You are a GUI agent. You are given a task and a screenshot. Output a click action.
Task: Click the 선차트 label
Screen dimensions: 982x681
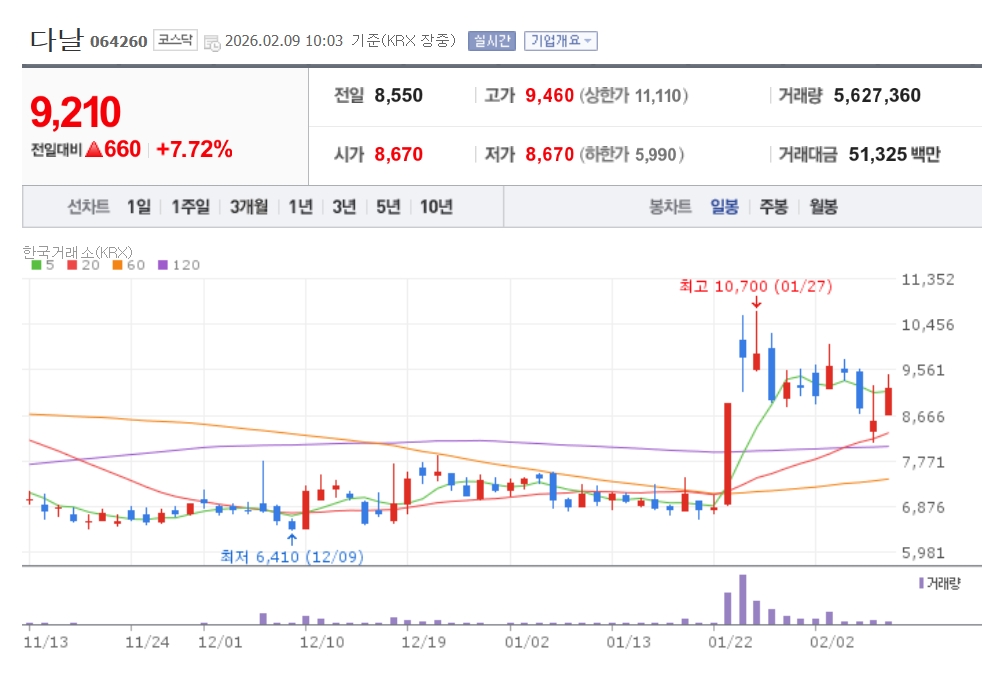pyautogui.click(x=88, y=206)
